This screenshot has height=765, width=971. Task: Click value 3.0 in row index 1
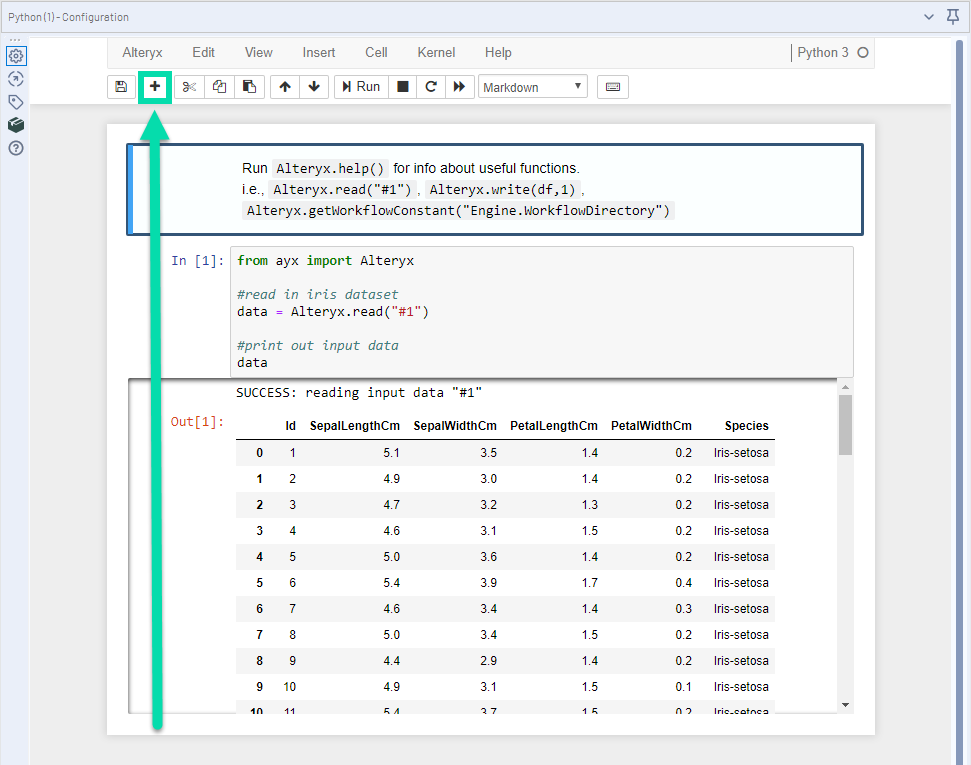[x=489, y=479]
